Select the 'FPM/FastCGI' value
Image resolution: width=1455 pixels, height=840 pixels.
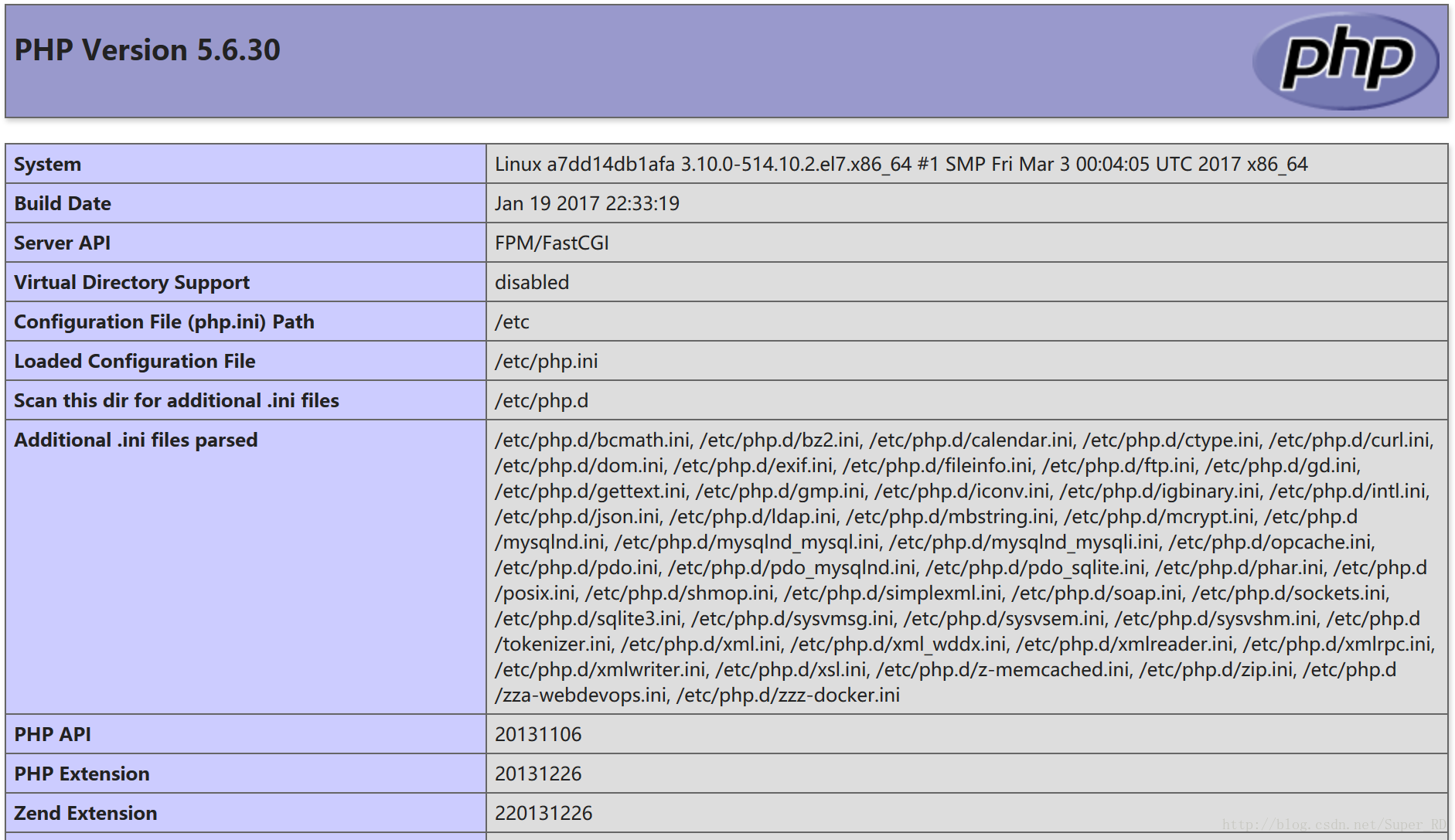coord(552,243)
